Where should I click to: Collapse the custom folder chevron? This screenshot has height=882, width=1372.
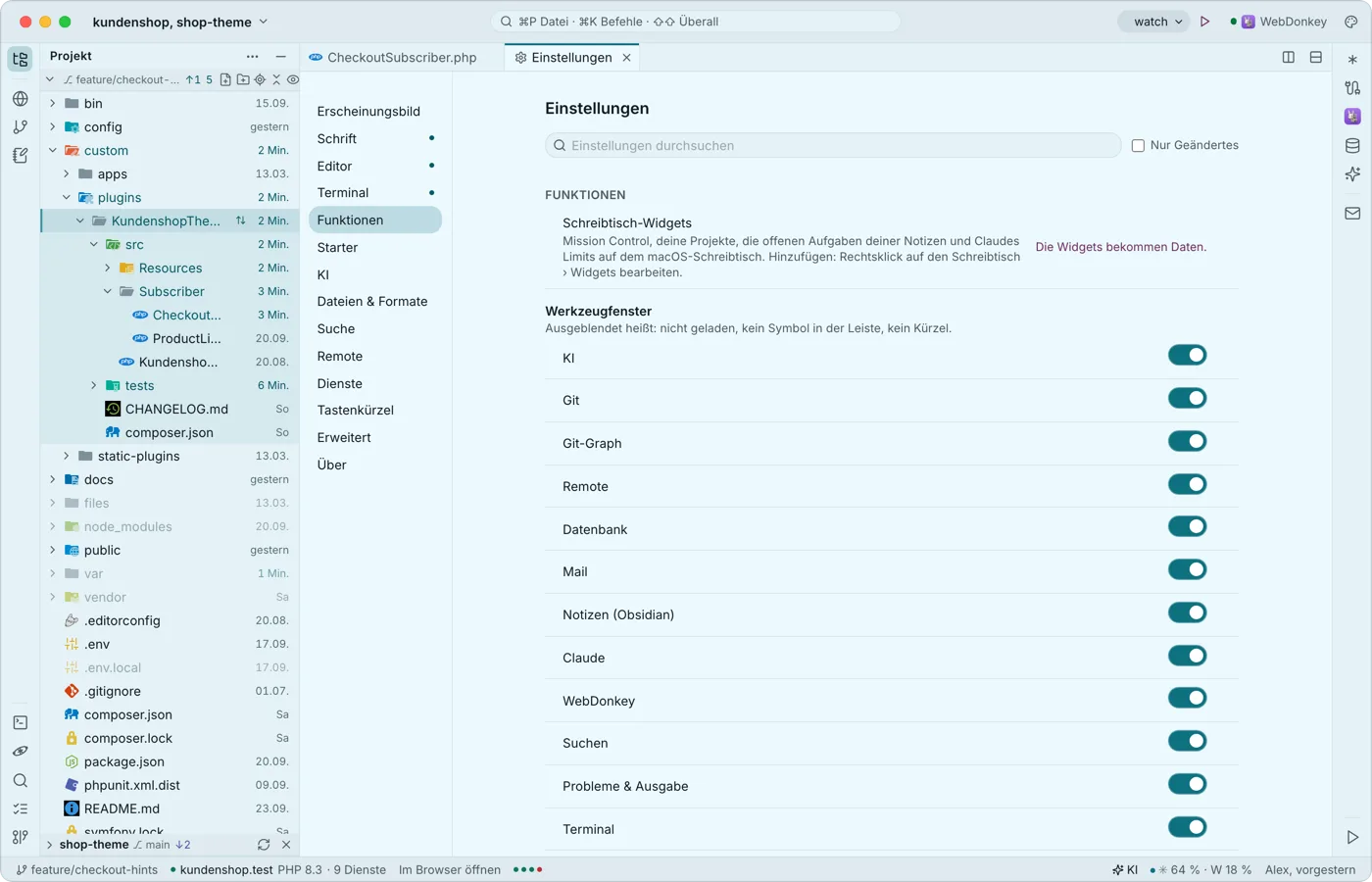(53, 151)
